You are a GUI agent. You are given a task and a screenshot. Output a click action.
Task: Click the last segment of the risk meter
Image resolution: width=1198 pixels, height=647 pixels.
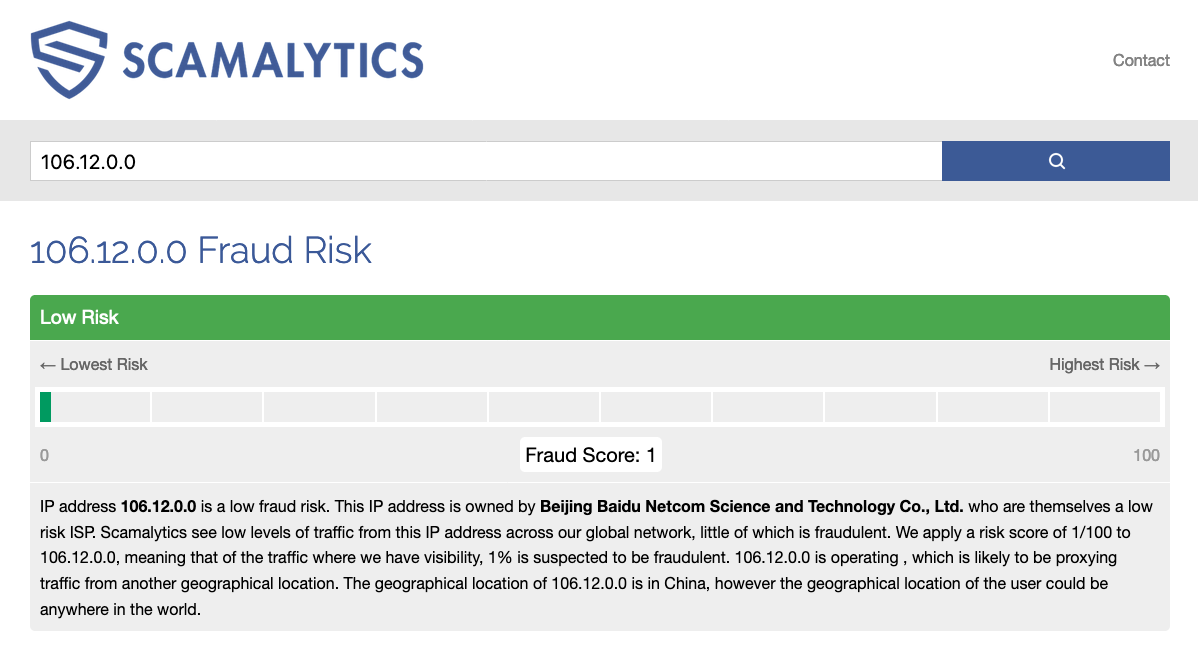[1104, 407]
